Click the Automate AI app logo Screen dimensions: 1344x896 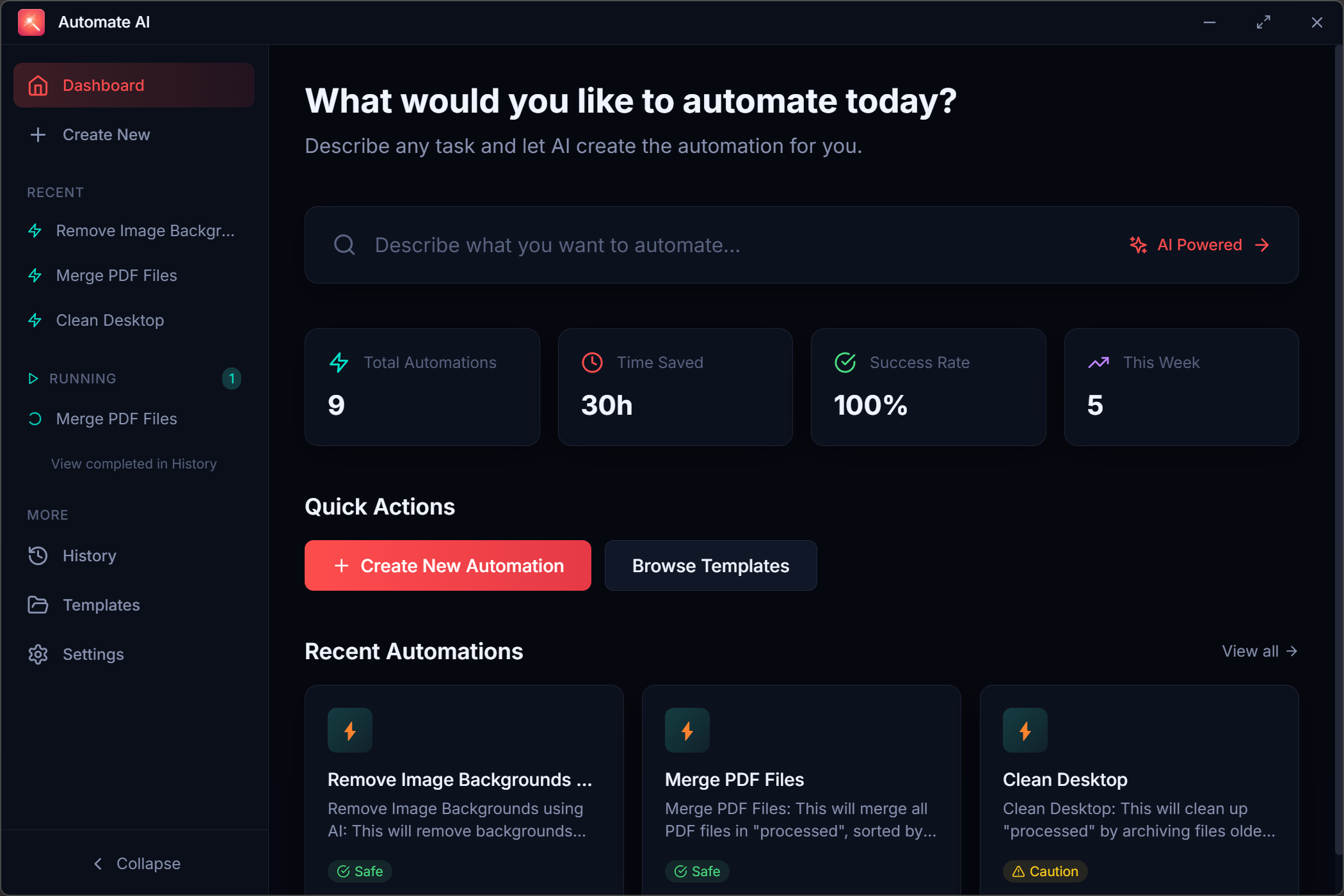coord(31,22)
